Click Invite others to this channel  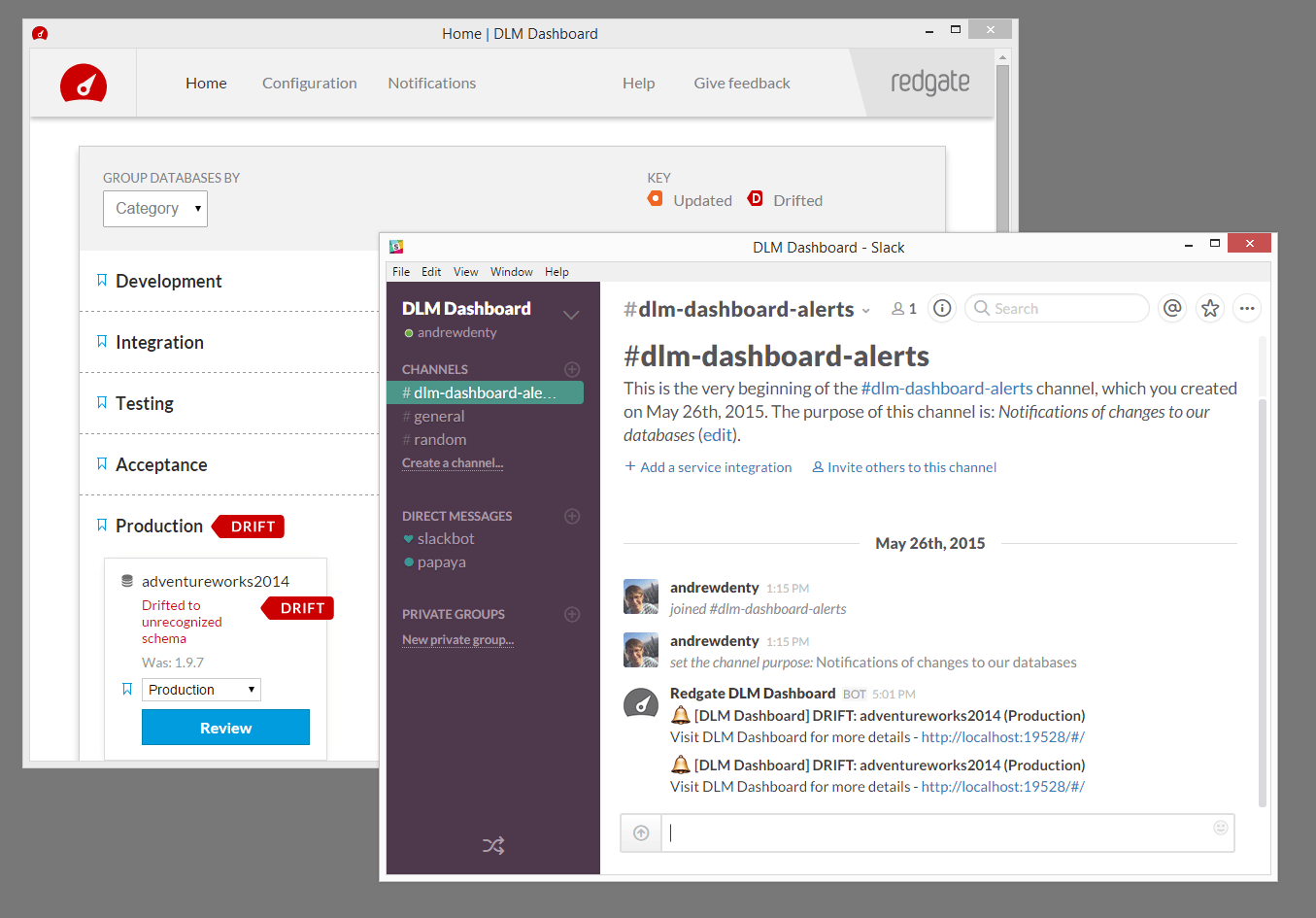point(904,467)
